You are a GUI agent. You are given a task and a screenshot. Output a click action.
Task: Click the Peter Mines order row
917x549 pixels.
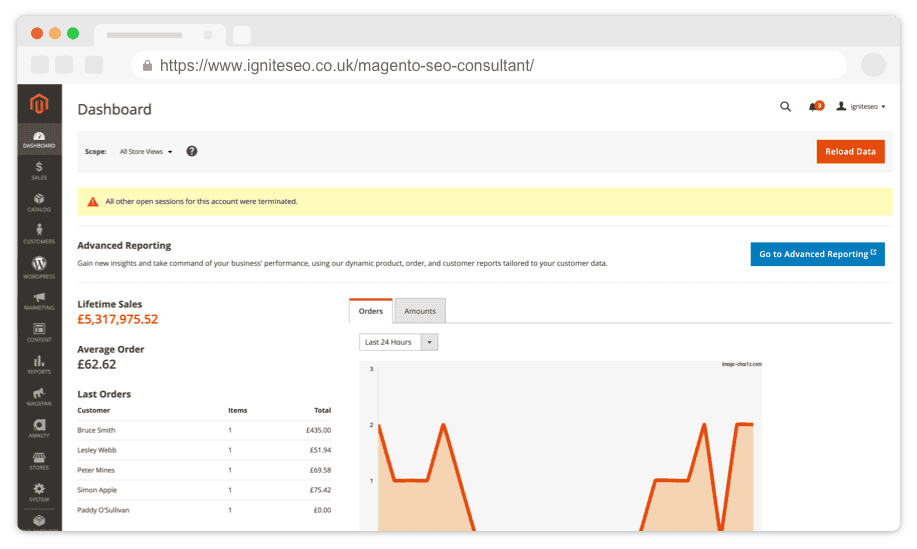204,470
